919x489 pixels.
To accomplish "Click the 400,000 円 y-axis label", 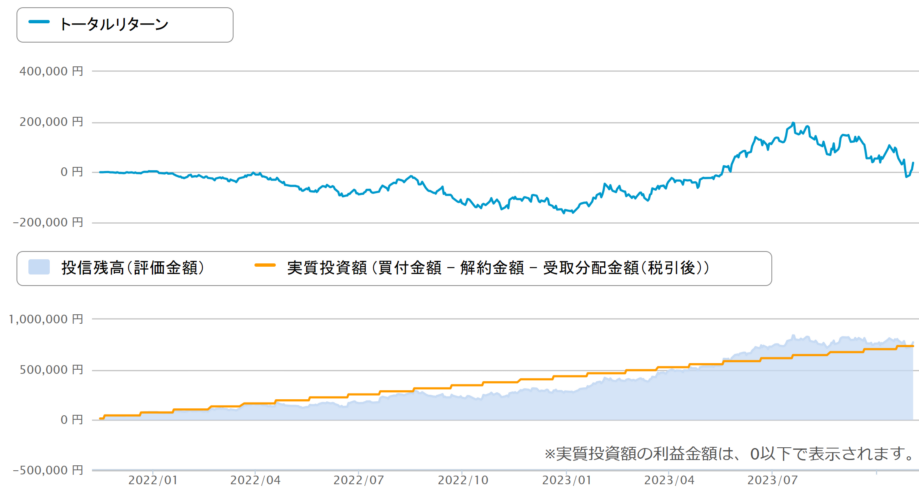I will pyautogui.click(x=50, y=72).
